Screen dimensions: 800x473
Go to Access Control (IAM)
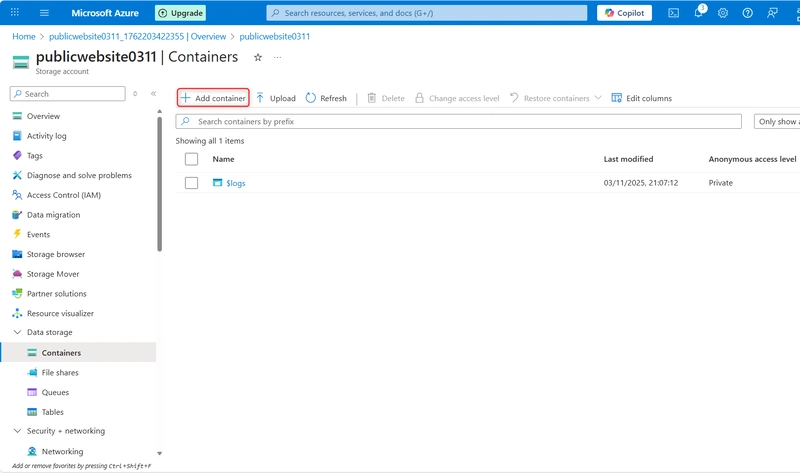pyautogui.click(x=63, y=195)
